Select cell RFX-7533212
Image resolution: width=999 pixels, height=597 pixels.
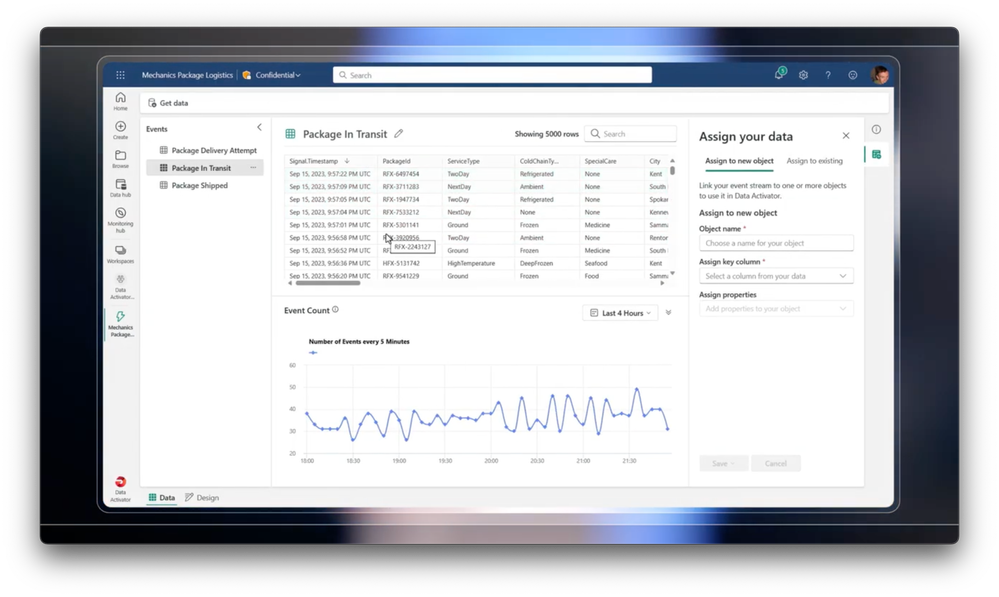pyautogui.click(x=401, y=212)
